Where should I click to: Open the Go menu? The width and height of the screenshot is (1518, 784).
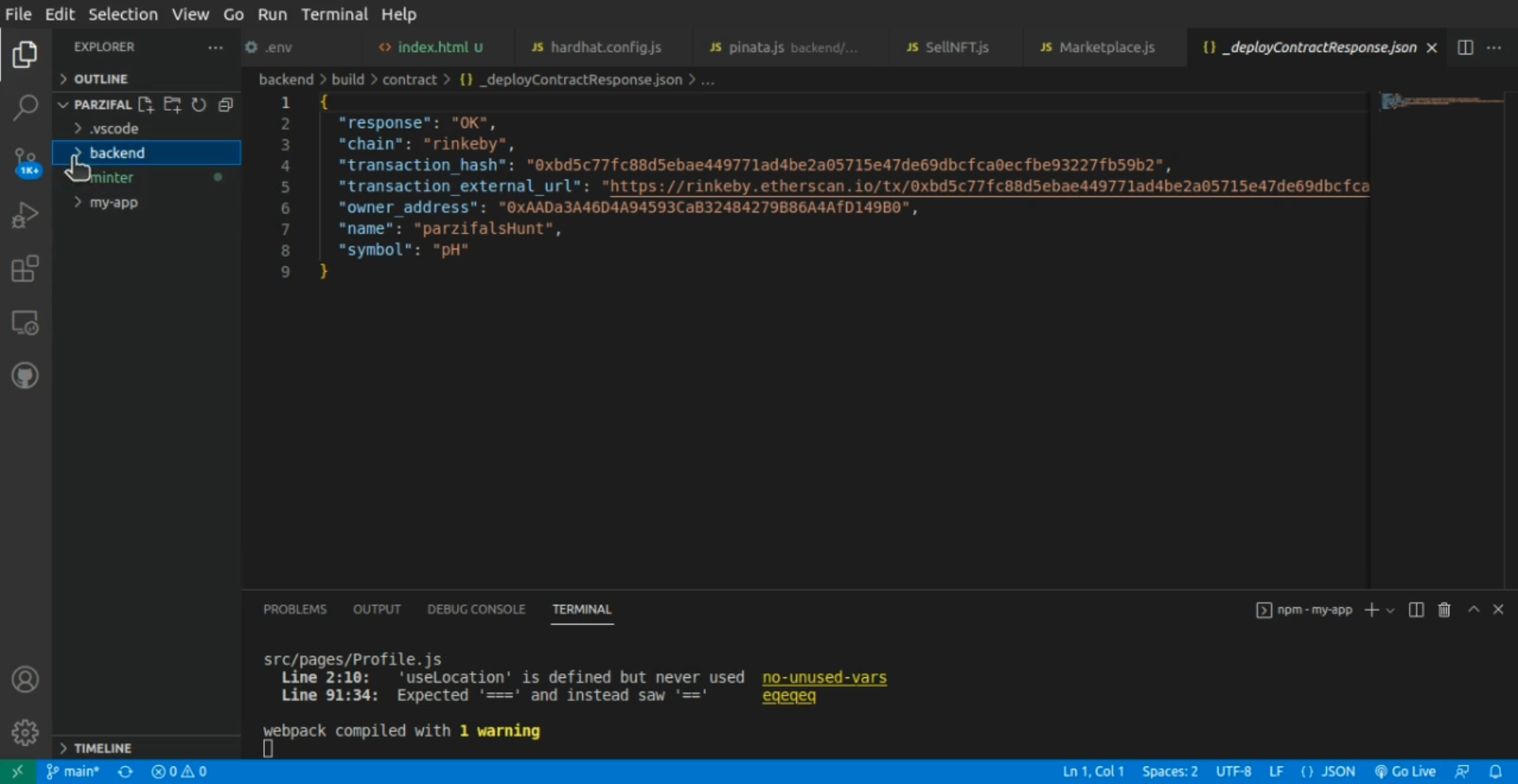pyautogui.click(x=233, y=14)
